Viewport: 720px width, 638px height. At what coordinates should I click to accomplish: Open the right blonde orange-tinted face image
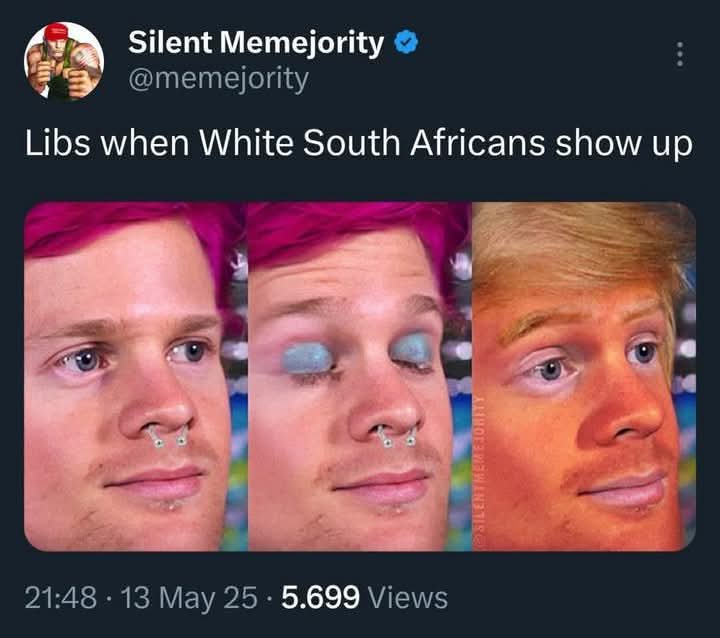[x=584, y=376]
